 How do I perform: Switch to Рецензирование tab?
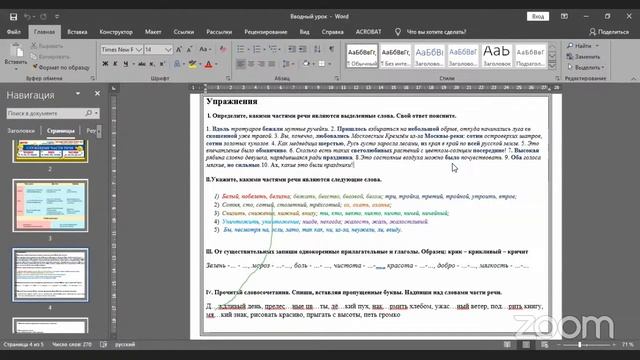(x=266, y=32)
